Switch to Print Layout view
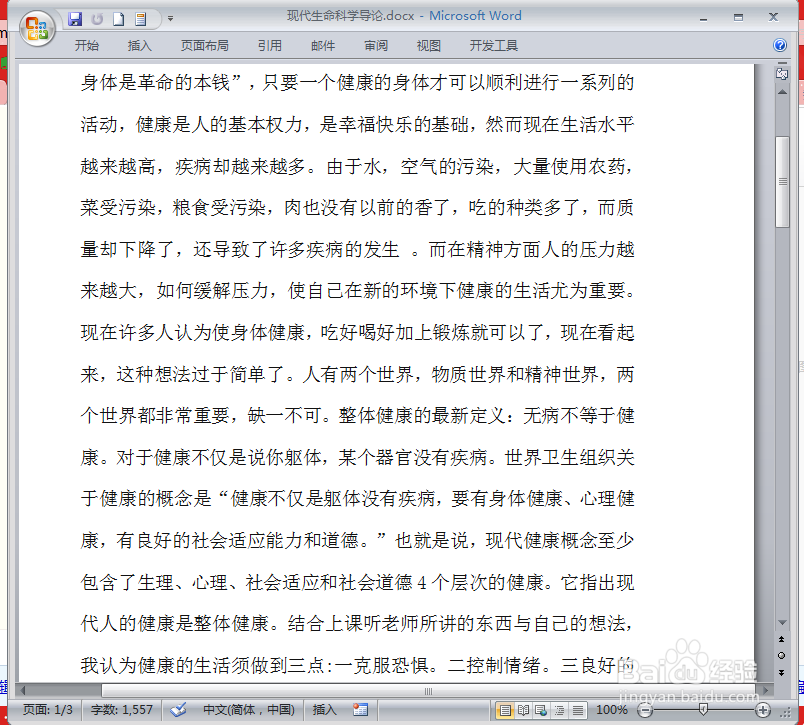The width and height of the screenshot is (804, 725). pyautogui.click(x=505, y=710)
